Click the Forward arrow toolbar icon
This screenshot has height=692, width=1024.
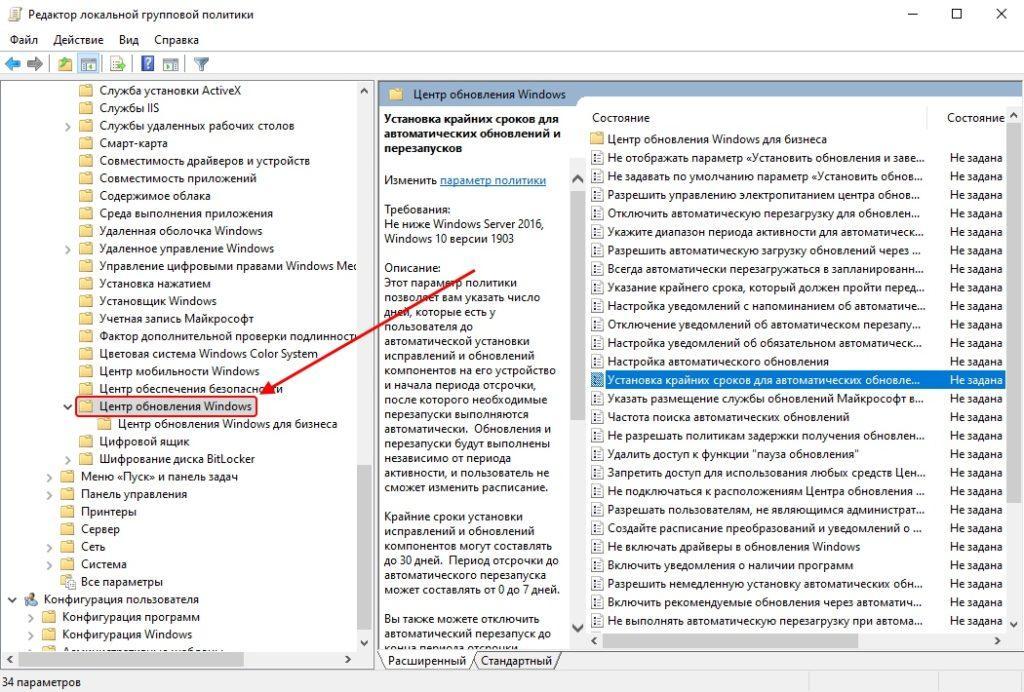point(35,64)
